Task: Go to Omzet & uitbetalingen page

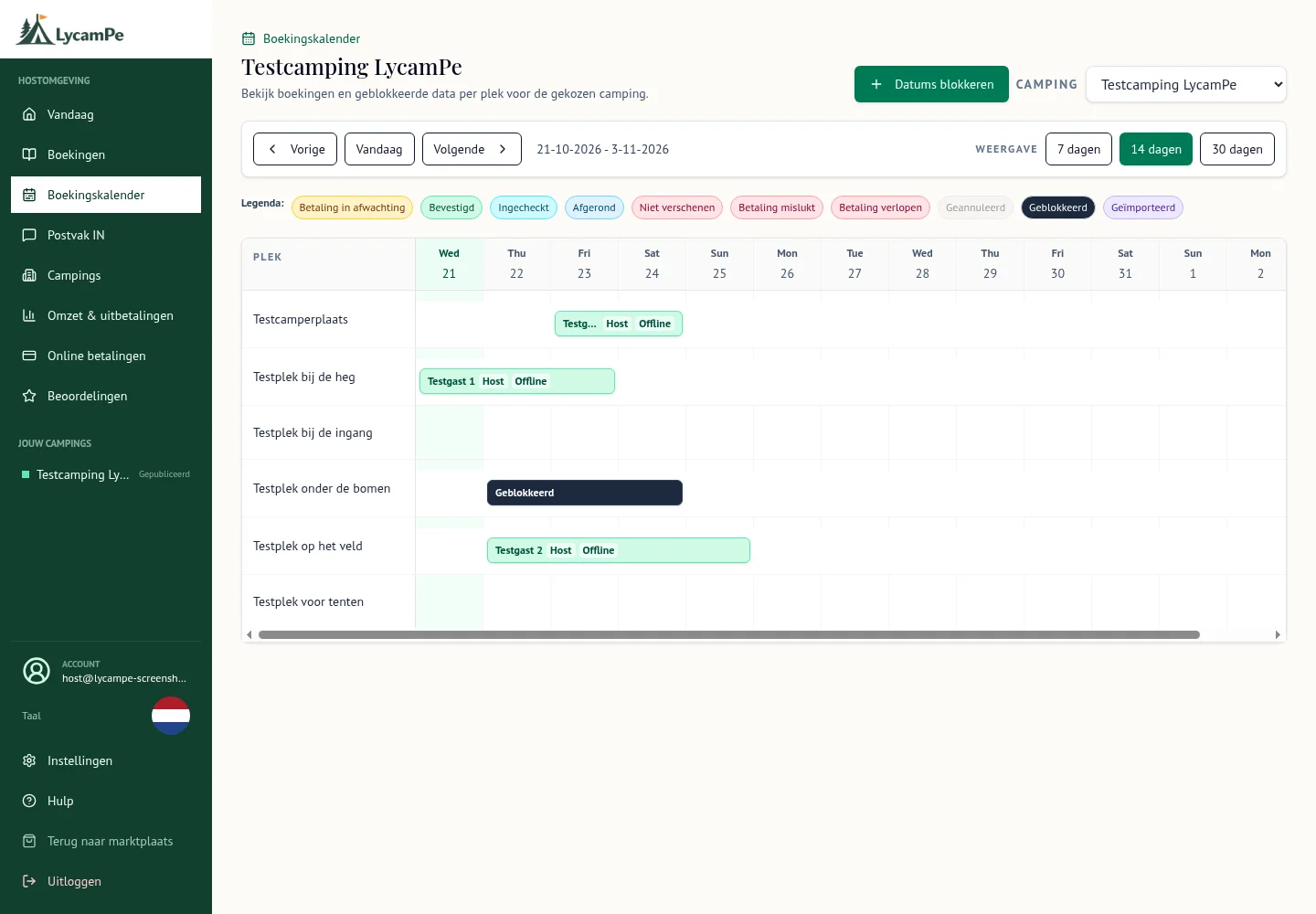Action: [106, 315]
